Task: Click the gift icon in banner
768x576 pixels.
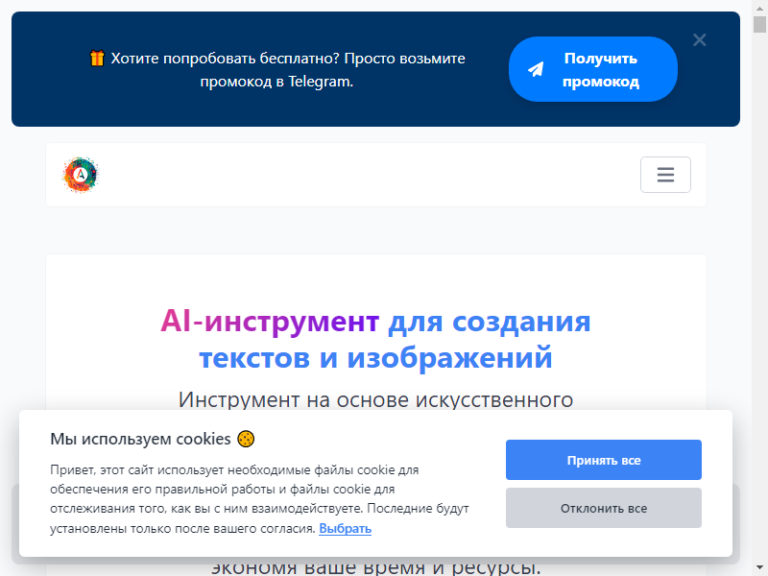Action: (x=97, y=58)
